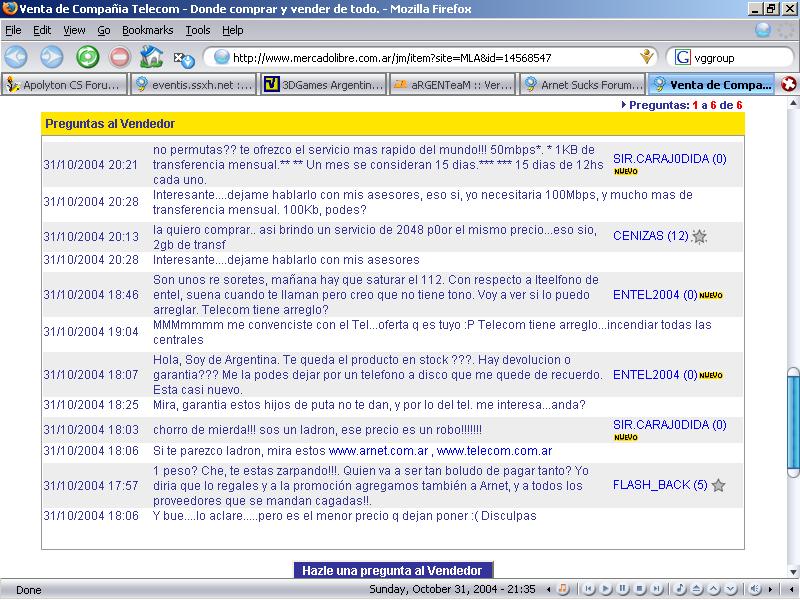Open ENTEL2004 profile on the 18:46 question
Viewport: 800px width, 600px height.
click(x=655, y=295)
